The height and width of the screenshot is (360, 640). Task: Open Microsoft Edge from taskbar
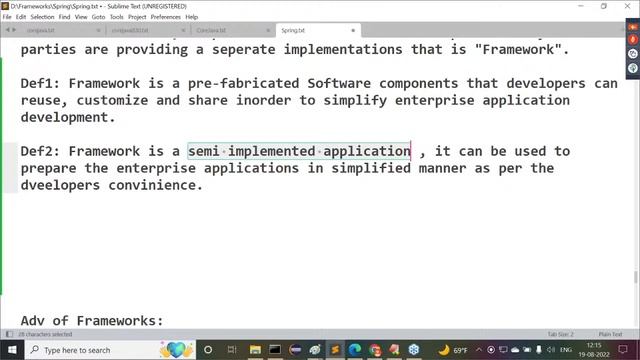pyautogui.click(x=355, y=350)
